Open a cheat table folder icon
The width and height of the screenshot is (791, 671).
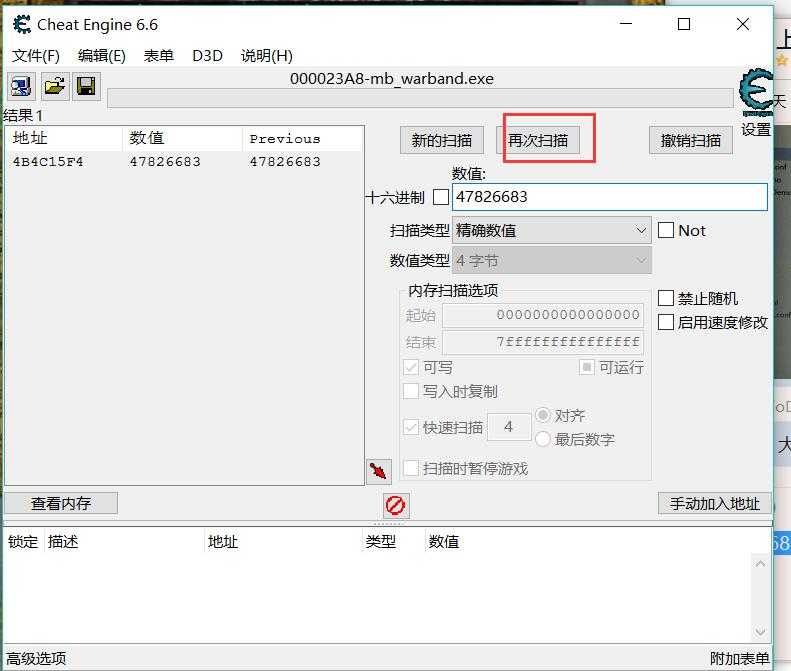pos(54,87)
